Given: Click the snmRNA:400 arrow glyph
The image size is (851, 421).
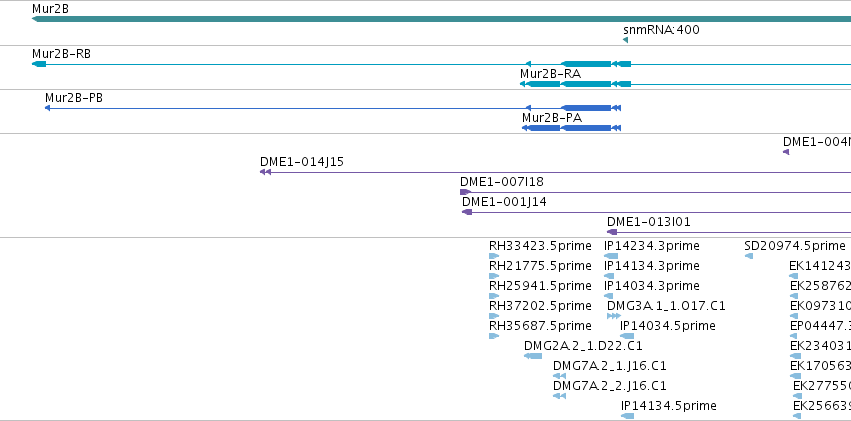Looking at the screenshot, I should coord(625,40).
